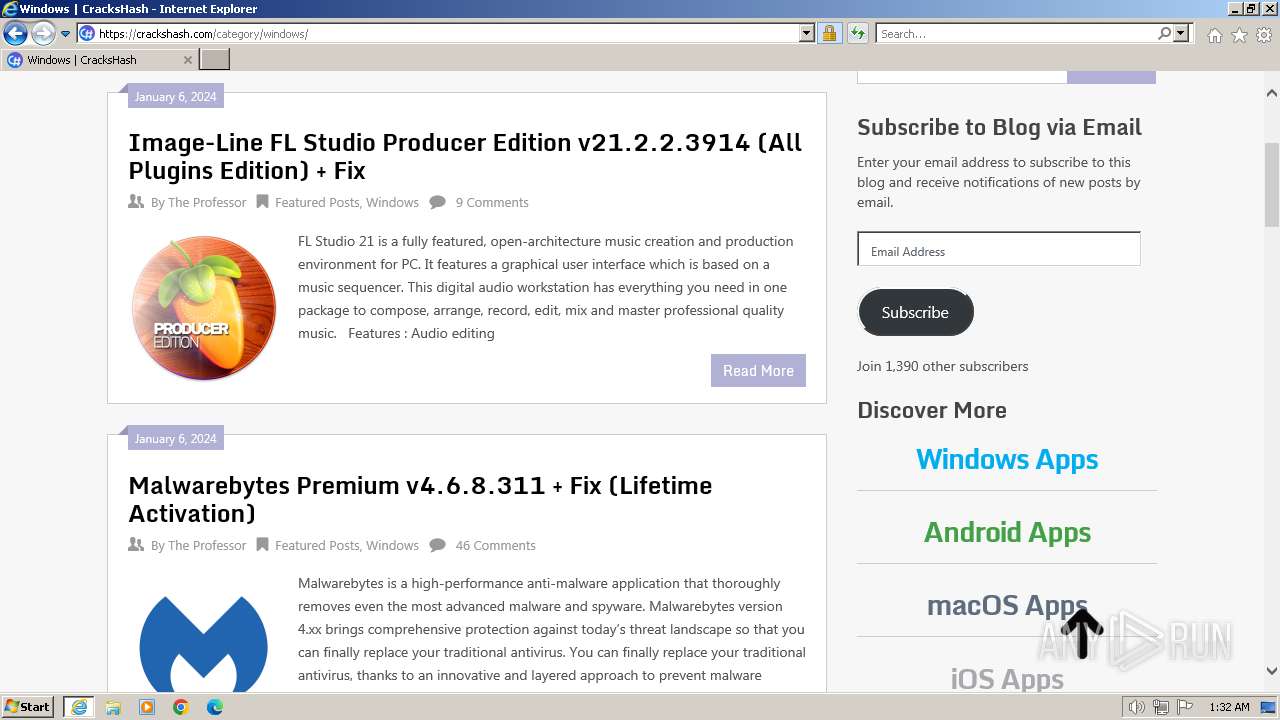This screenshot has height=720, width=1280.
Task: Select the Windows | CracksHash tab
Action: coord(99,60)
